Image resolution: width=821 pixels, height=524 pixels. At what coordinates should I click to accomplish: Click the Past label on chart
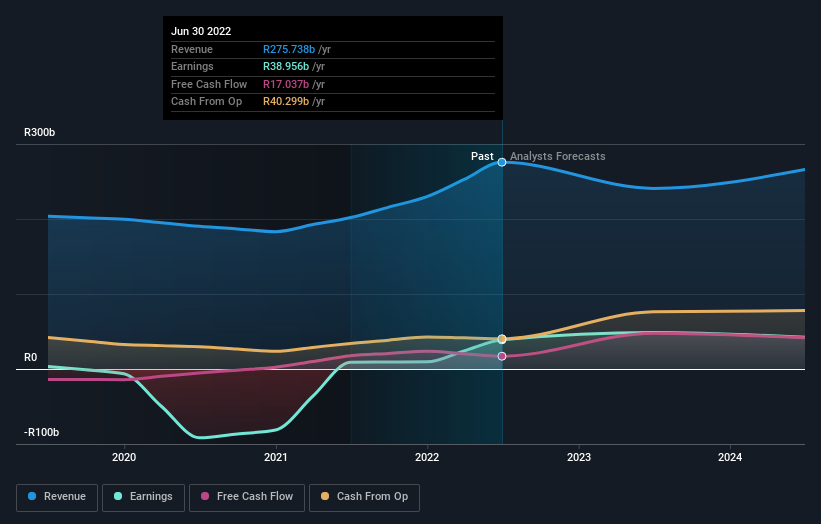point(482,156)
